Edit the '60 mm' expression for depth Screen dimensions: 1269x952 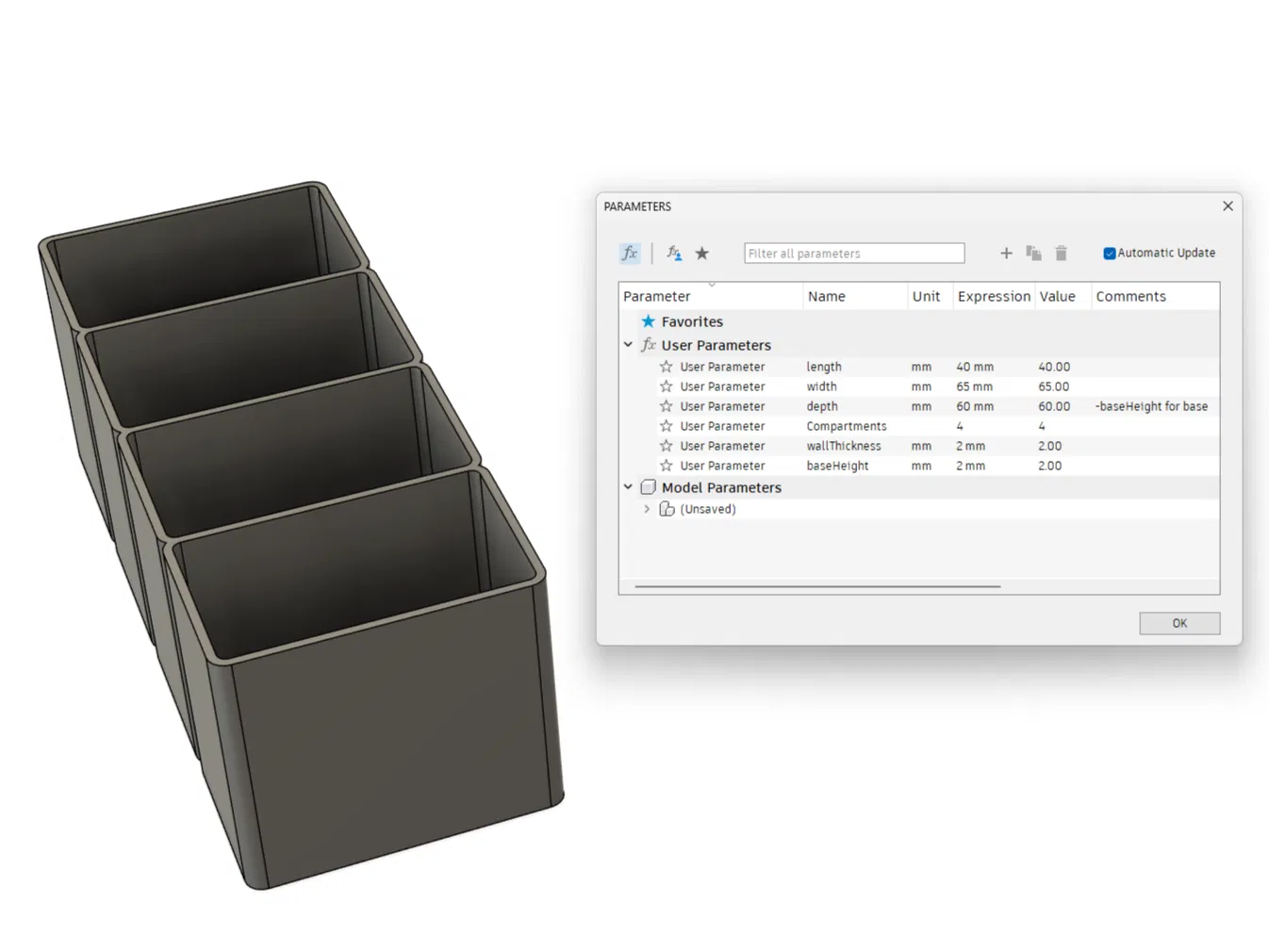975,406
